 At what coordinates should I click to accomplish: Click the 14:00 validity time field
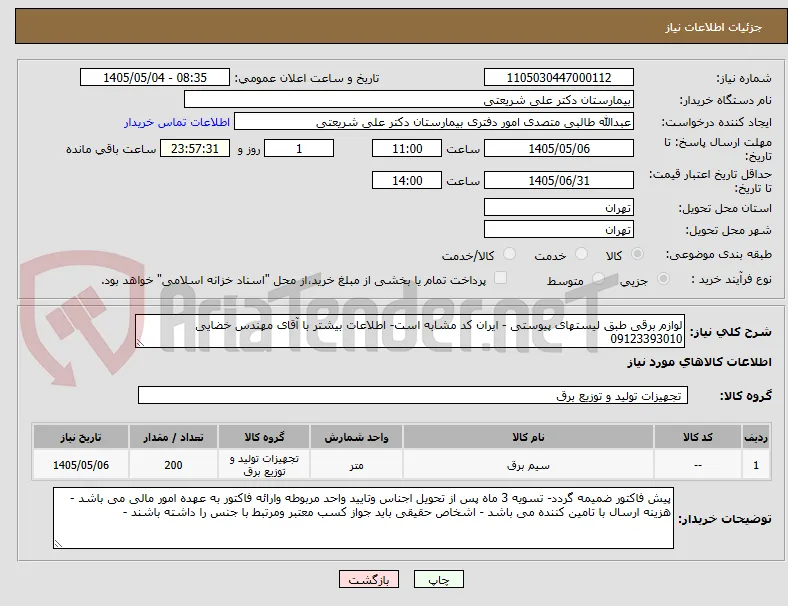point(407,180)
